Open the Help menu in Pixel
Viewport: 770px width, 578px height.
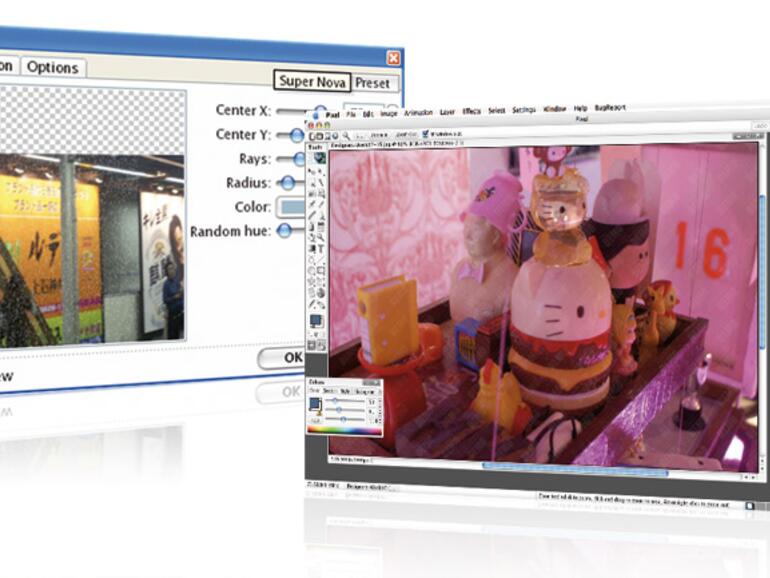click(580, 108)
